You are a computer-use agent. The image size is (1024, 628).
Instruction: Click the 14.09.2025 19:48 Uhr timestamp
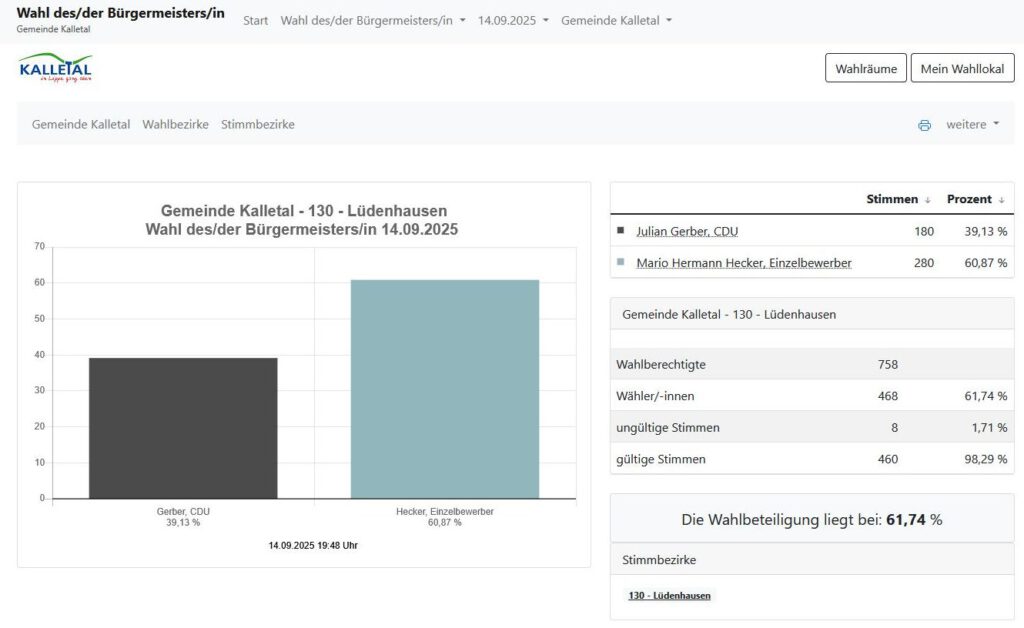click(x=313, y=545)
